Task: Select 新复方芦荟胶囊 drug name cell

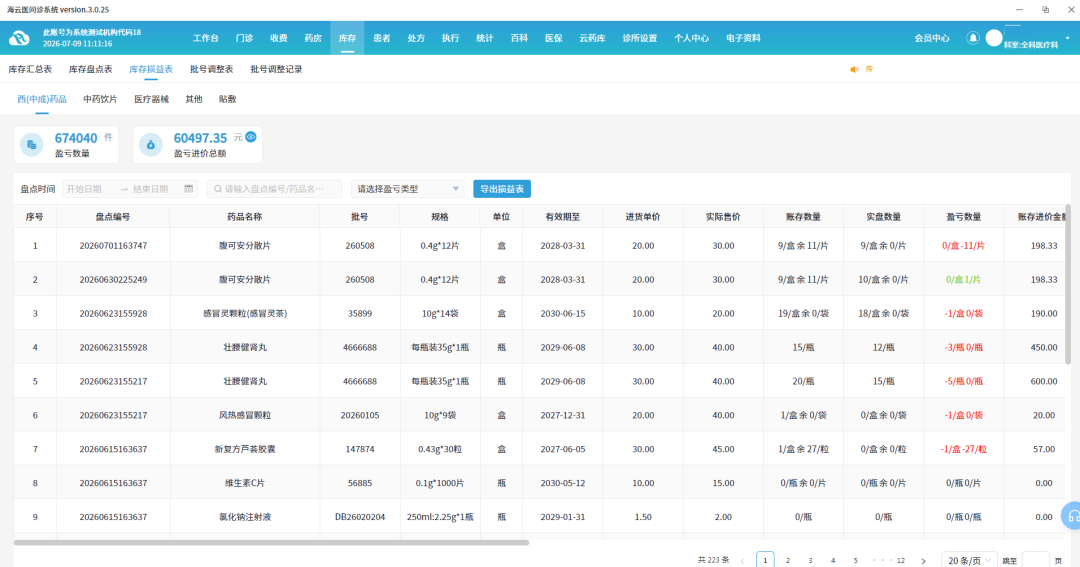Action: click(x=245, y=449)
